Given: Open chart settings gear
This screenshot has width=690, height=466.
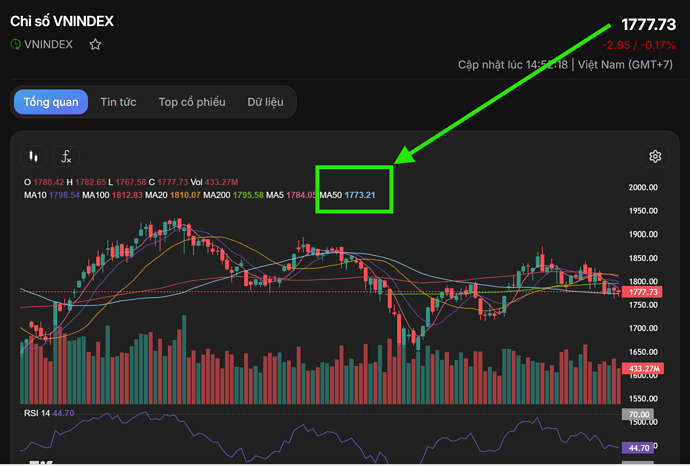Looking at the screenshot, I should tap(655, 156).
